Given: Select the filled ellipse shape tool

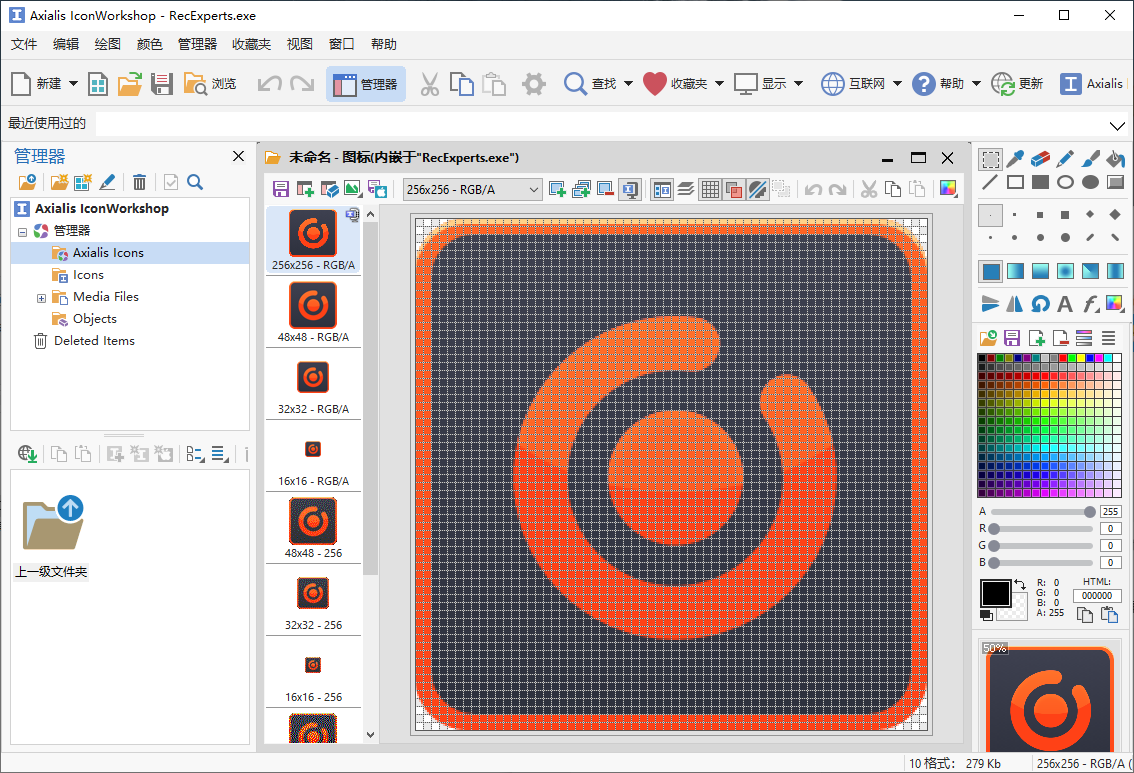Looking at the screenshot, I should (1090, 182).
